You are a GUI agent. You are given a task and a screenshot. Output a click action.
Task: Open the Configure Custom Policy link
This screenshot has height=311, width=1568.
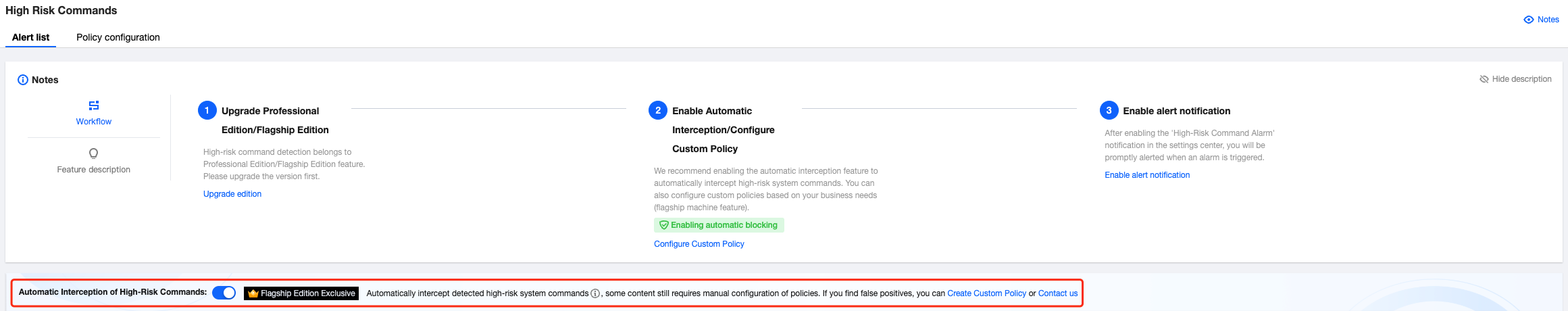click(699, 244)
